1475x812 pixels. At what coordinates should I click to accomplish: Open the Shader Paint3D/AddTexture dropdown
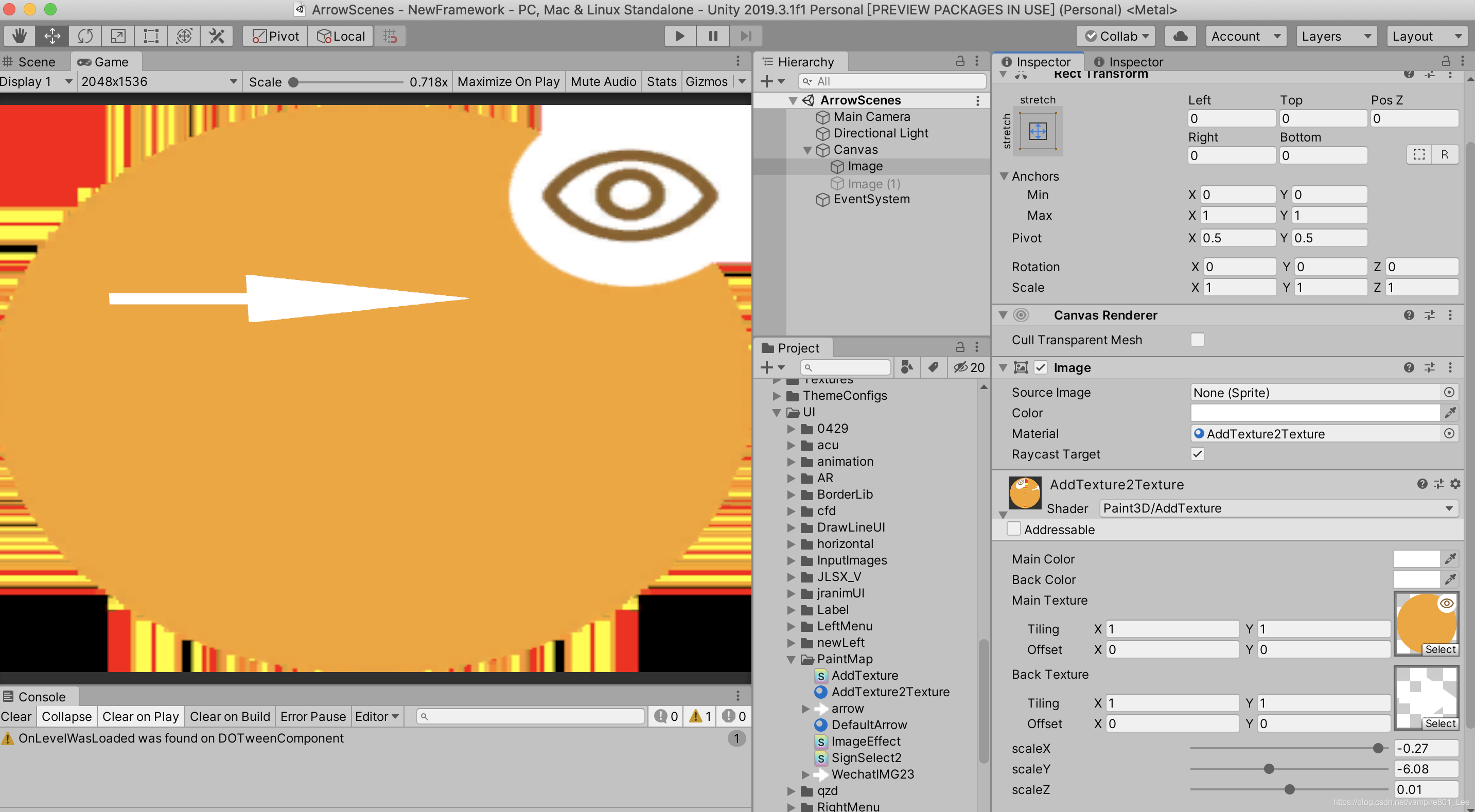(x=1277, y=508)
